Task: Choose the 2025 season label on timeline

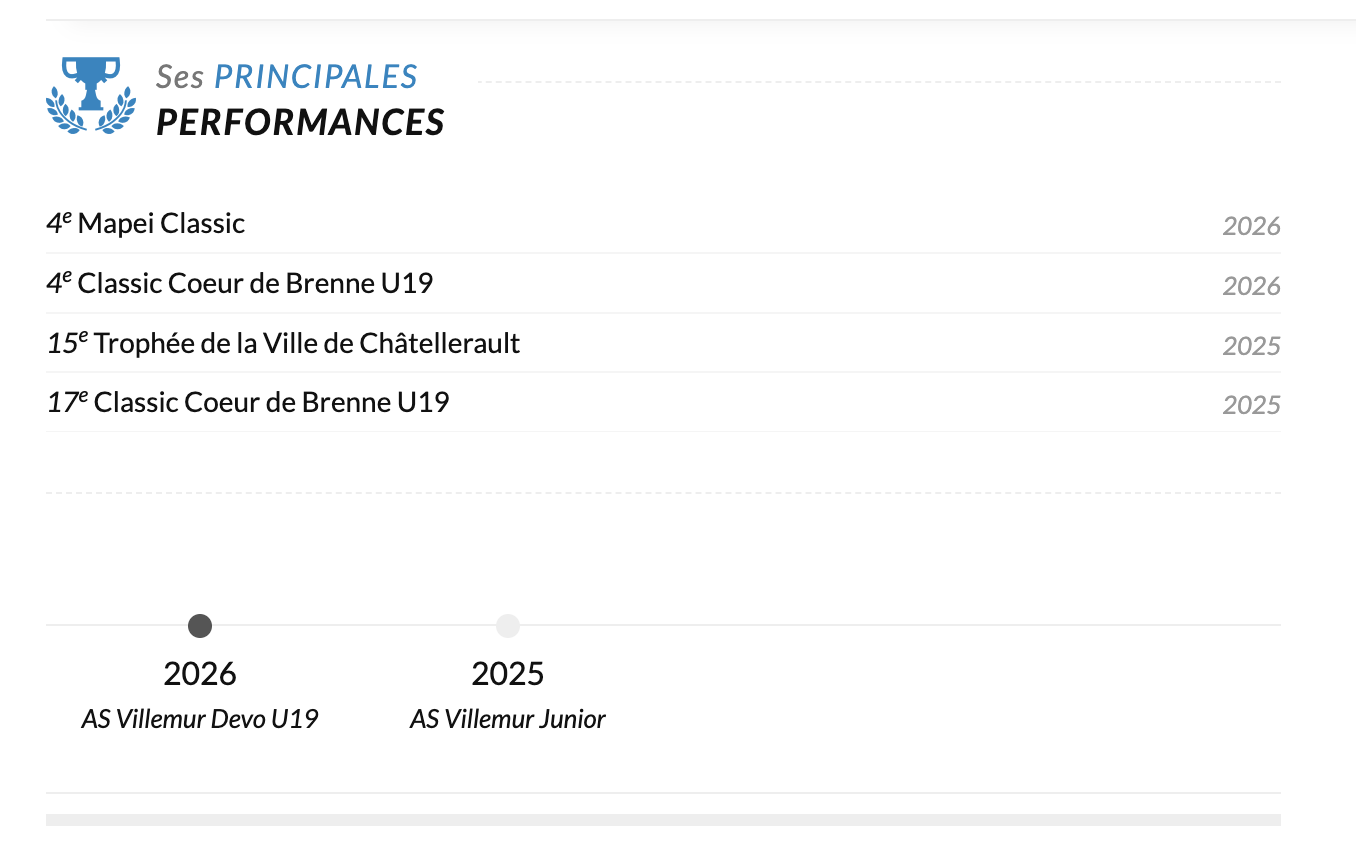Action: [x=508, y=673]
